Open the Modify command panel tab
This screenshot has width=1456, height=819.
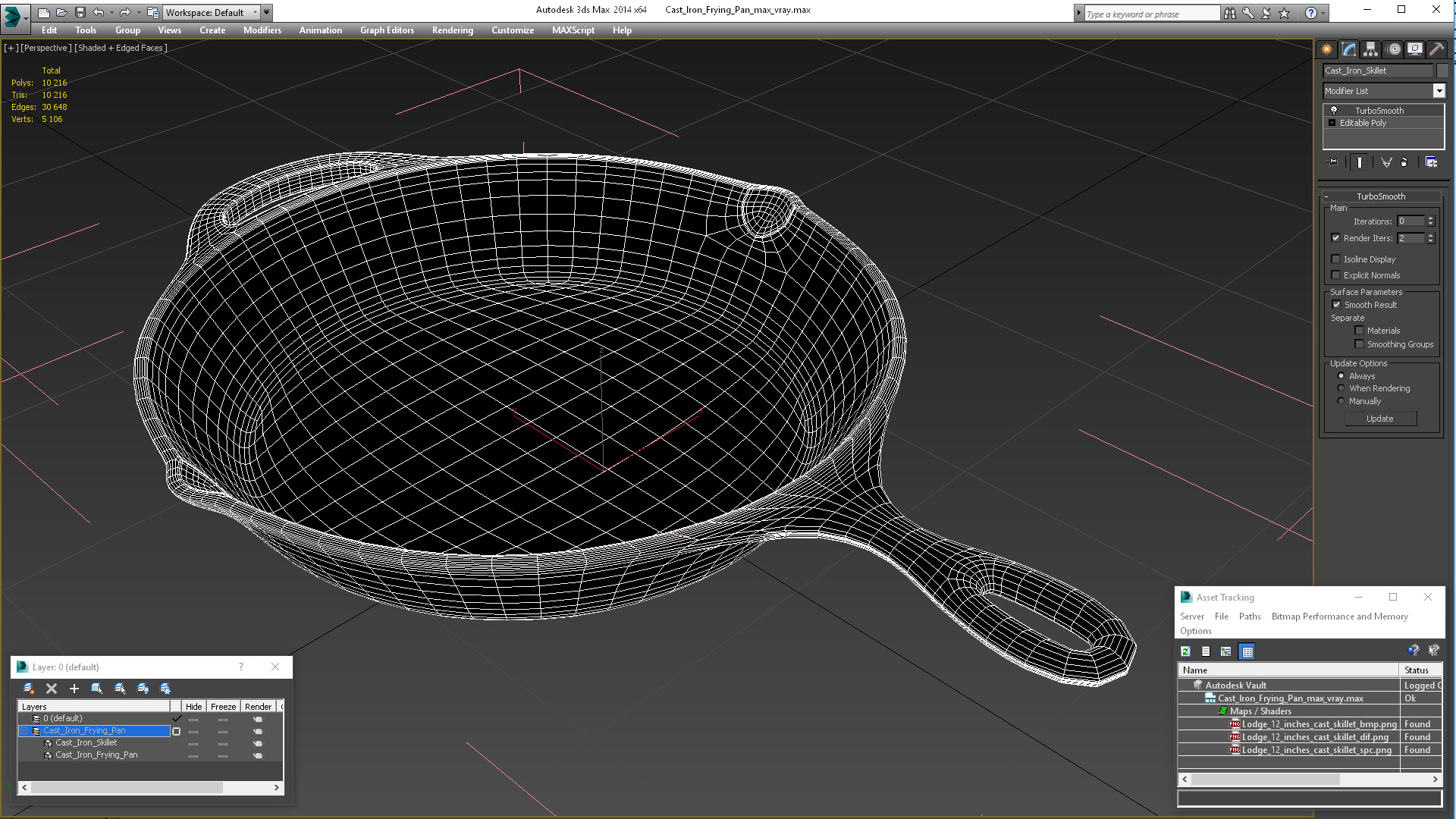click(x=1349, y=49)
